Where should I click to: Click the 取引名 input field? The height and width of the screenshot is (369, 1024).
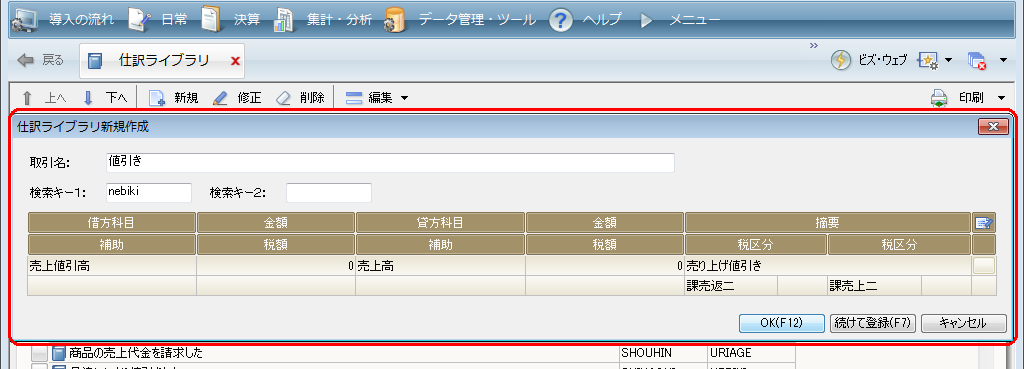click(x=390, y=163)
